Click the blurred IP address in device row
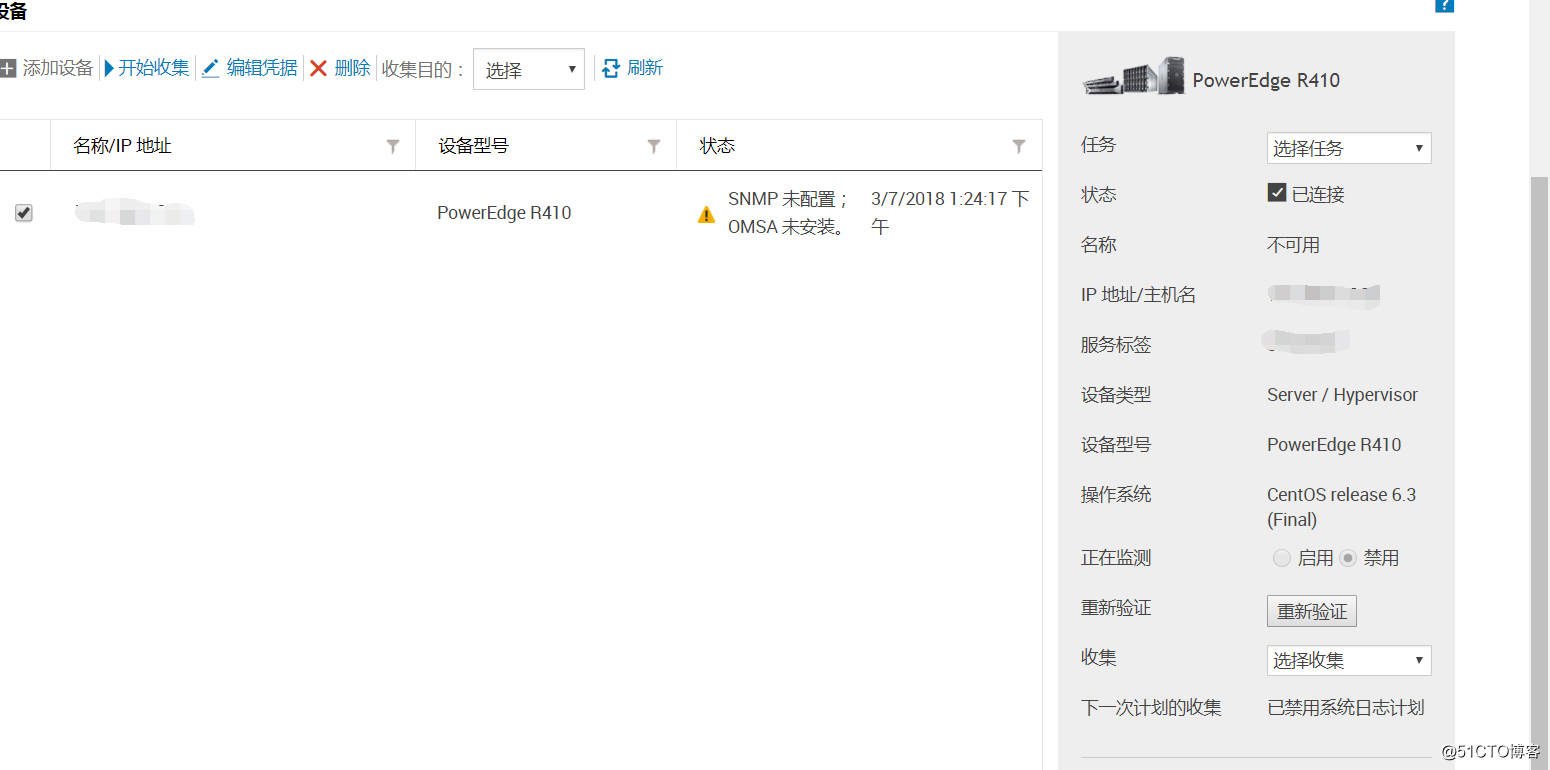The height and width of the screenshot is (770, 1550). click(135, 213)
